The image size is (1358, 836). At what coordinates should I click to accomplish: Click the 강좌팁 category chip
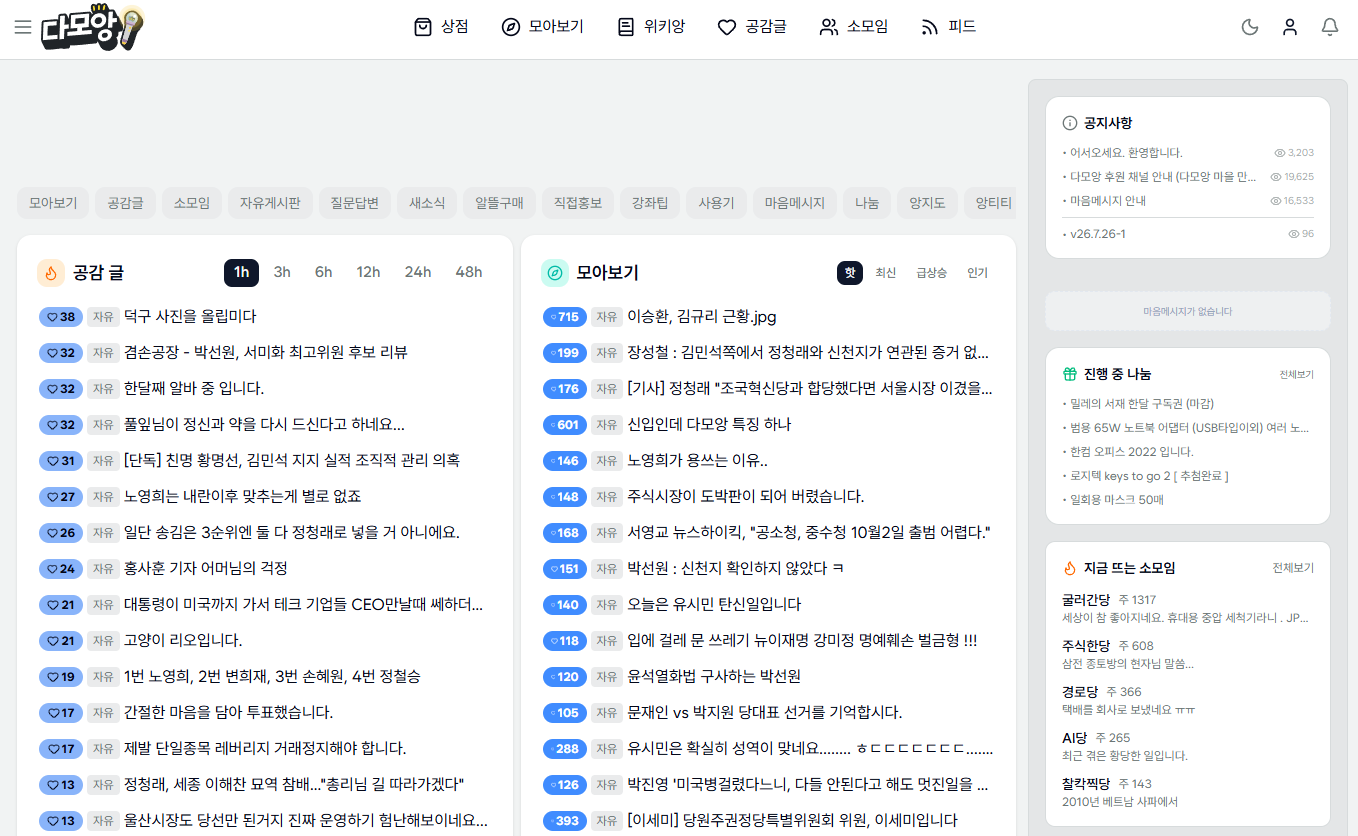650,203
